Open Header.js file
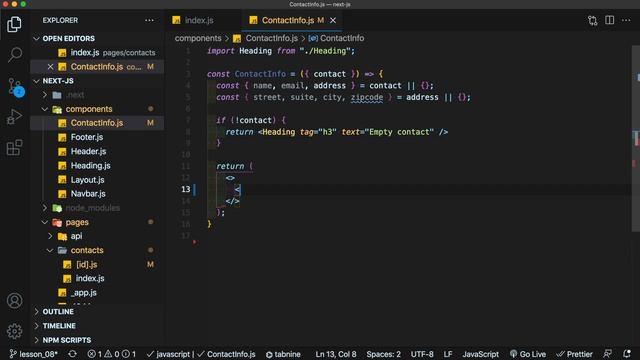 [x=88, y=151]
